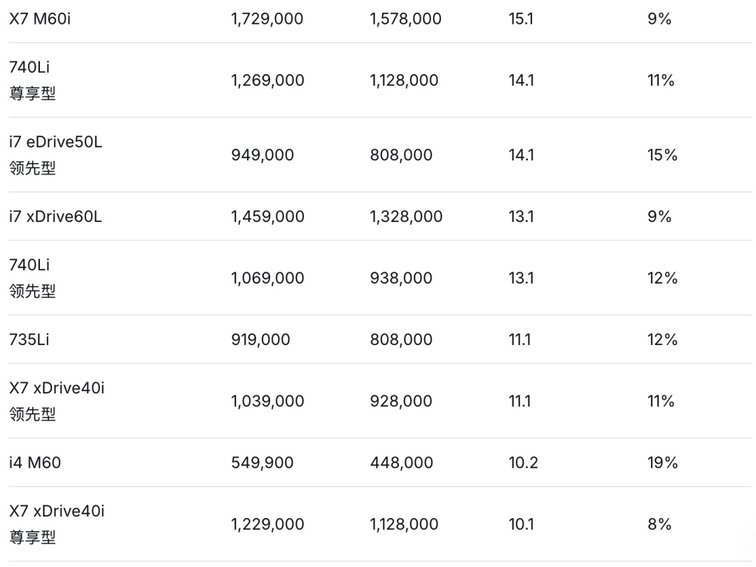Click the 19% discount value
Screen dimensions: 756x567
(x=662, y=463)
